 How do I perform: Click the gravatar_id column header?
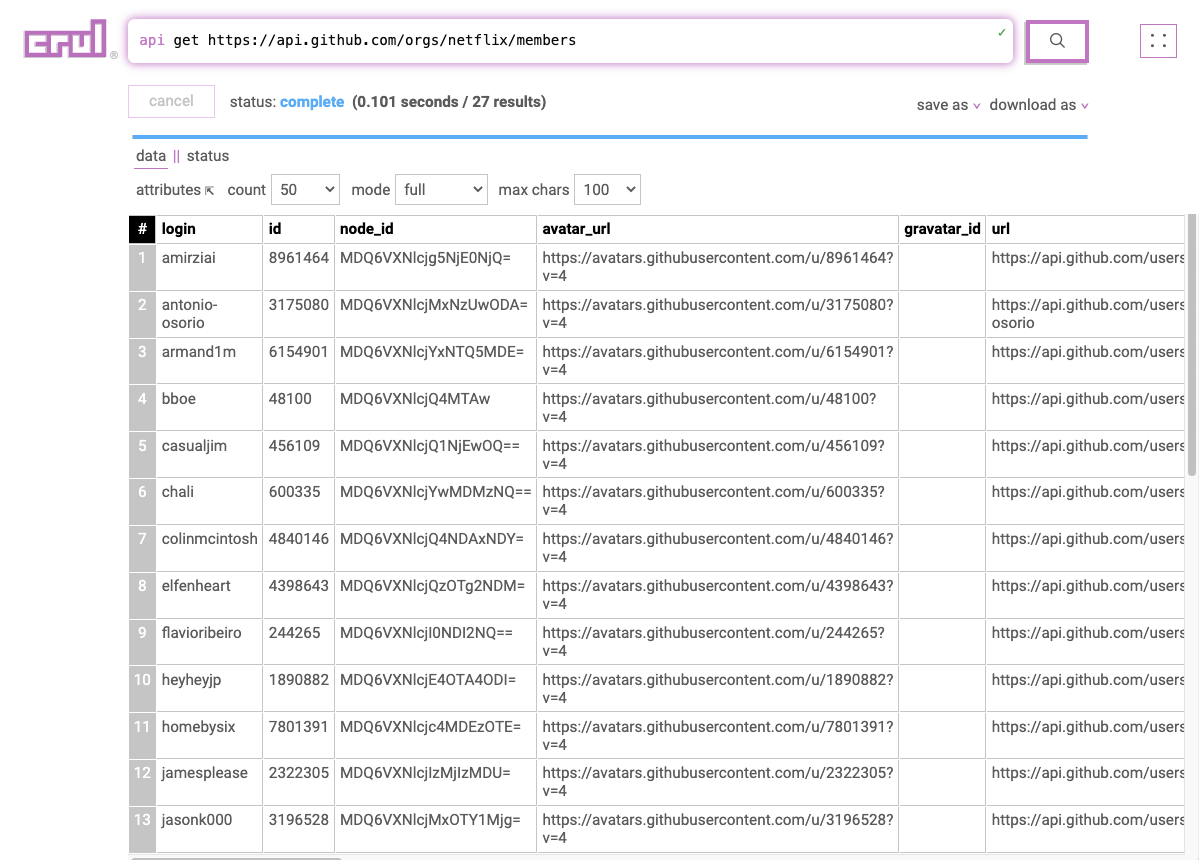942,229
